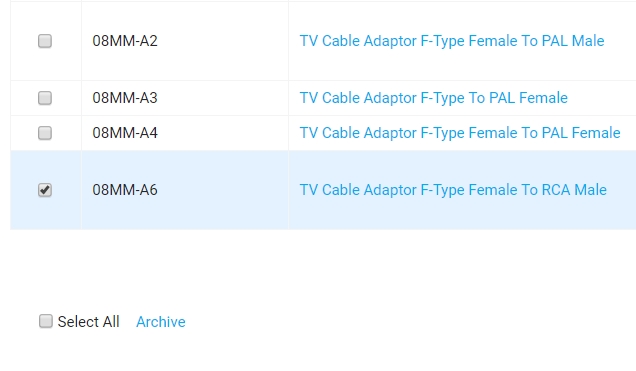Tick the checkbox for SKU 08MM-A2
This screenshot has height=371, width=636.
click(45, 41)
